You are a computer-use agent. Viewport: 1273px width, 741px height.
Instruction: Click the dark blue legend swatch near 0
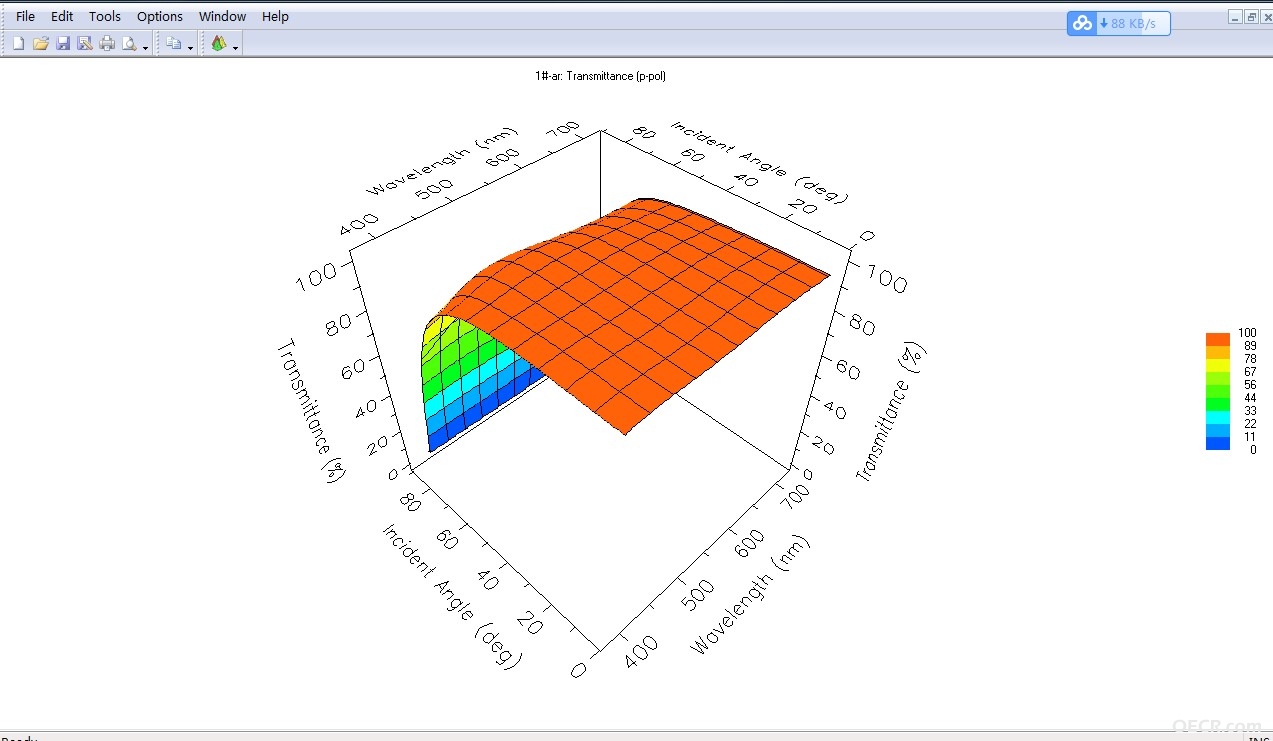click(1218, 443)
